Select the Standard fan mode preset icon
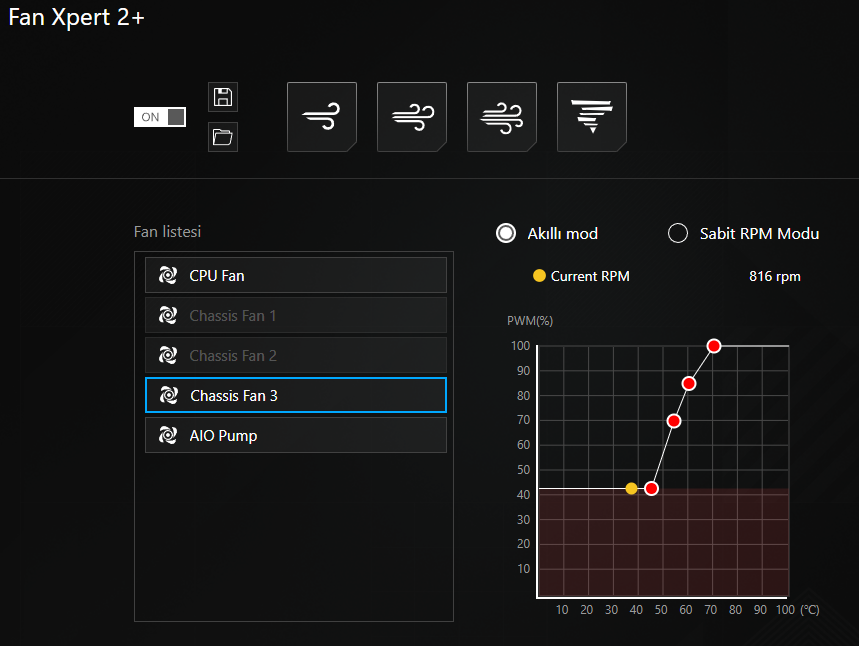Screen dimensions: 859x646 (x=412, y=117)
